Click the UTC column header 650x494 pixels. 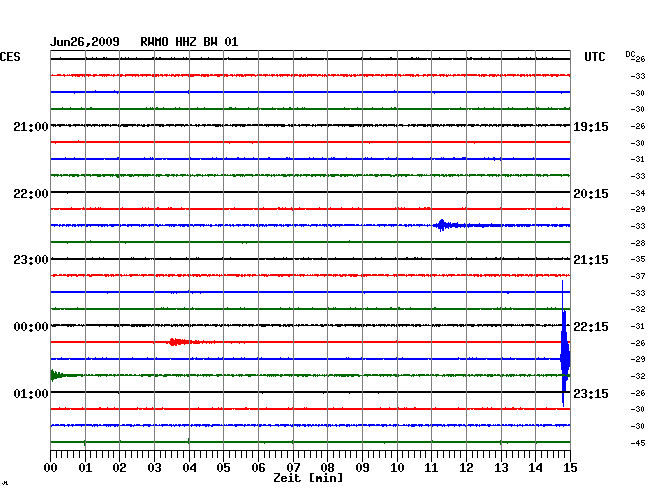[594, 57]
